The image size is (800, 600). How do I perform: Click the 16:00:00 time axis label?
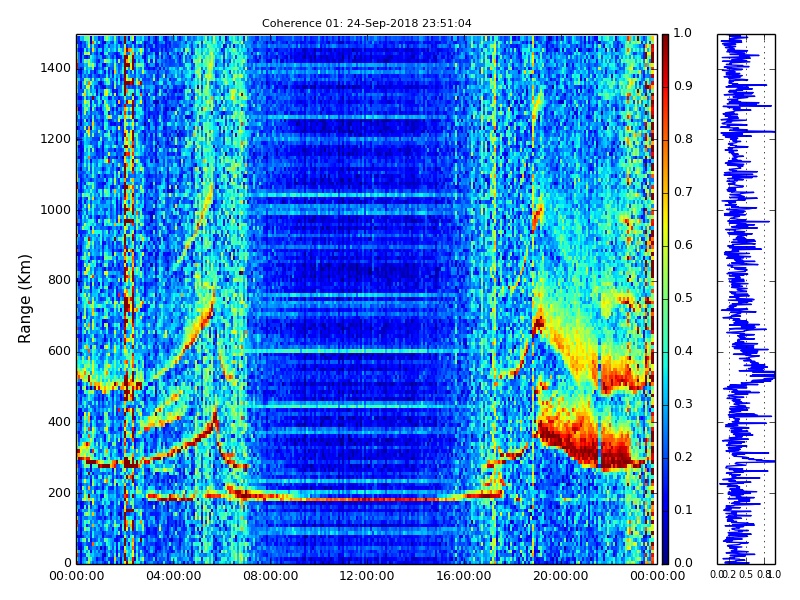[x=463, y=576]
